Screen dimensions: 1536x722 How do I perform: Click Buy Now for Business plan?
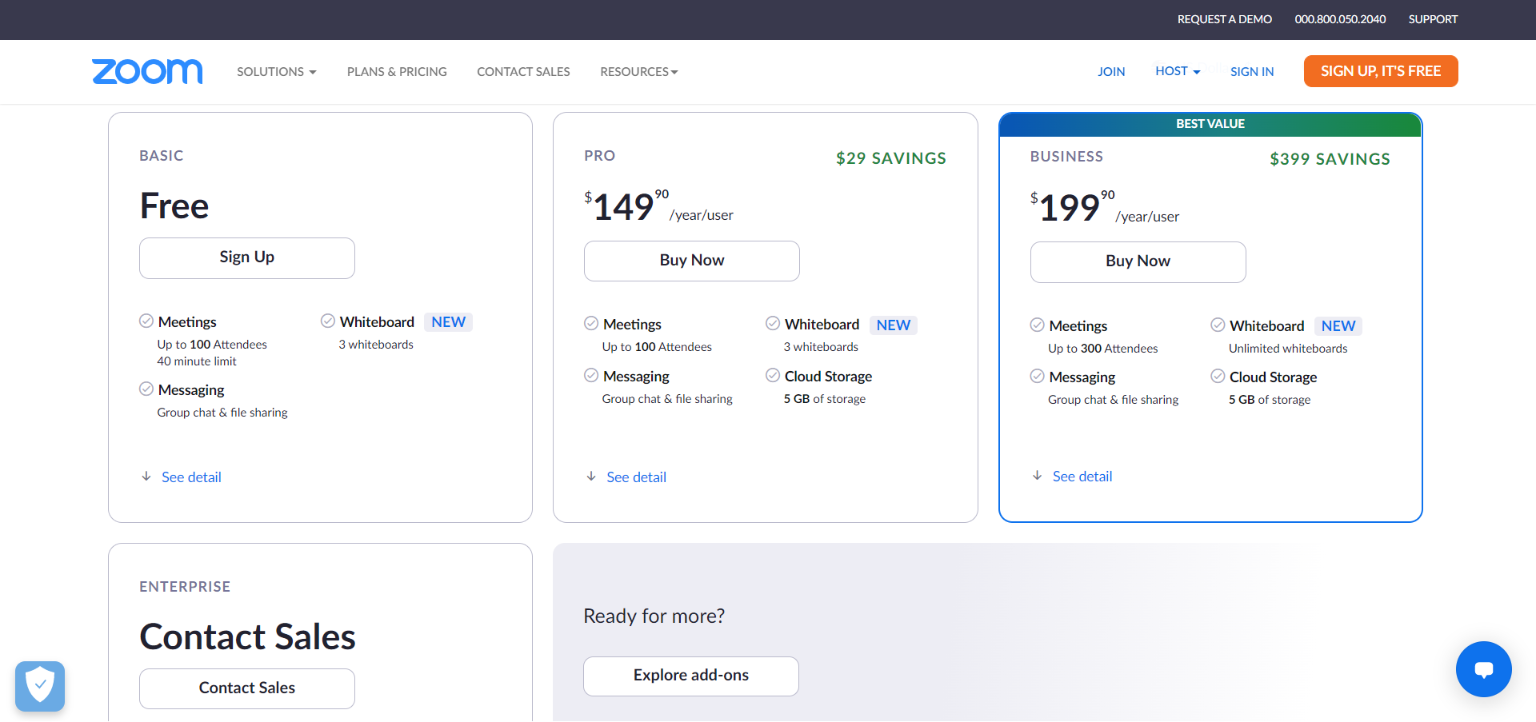[1138, 261]
